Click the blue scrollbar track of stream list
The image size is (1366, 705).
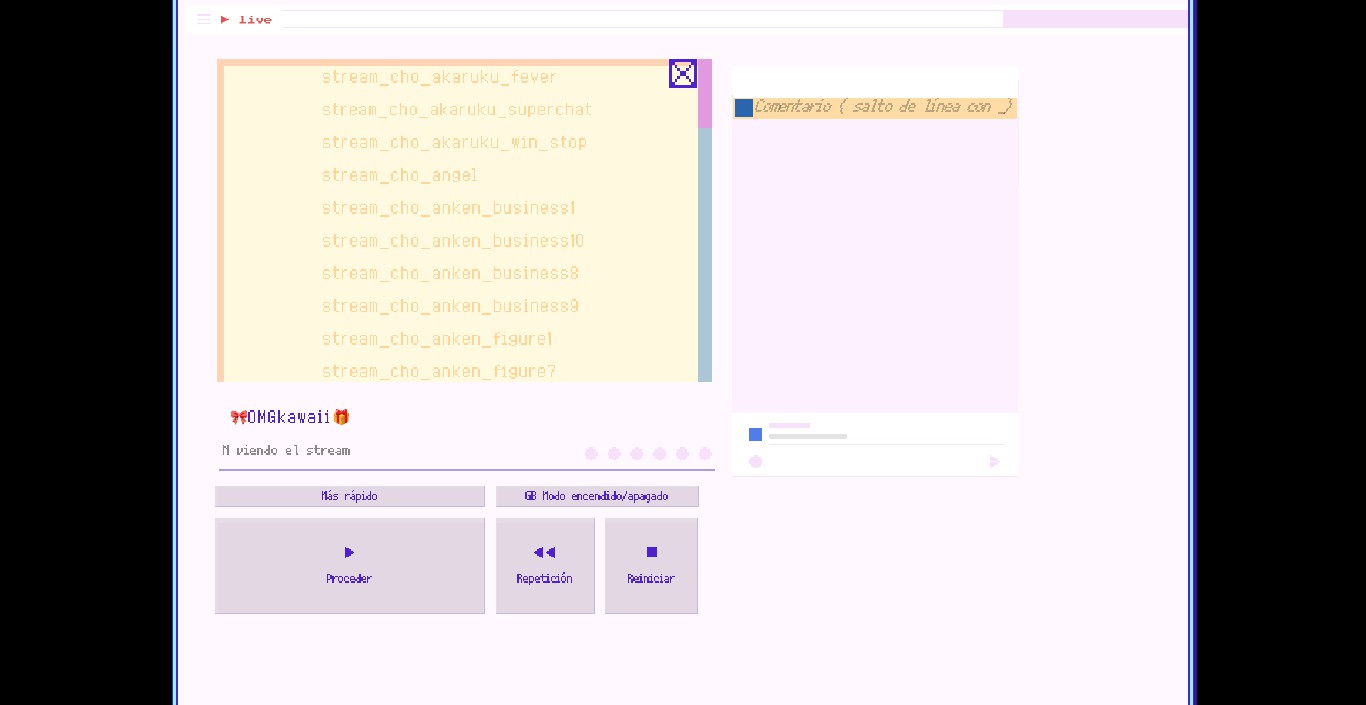tap(705, 255)
